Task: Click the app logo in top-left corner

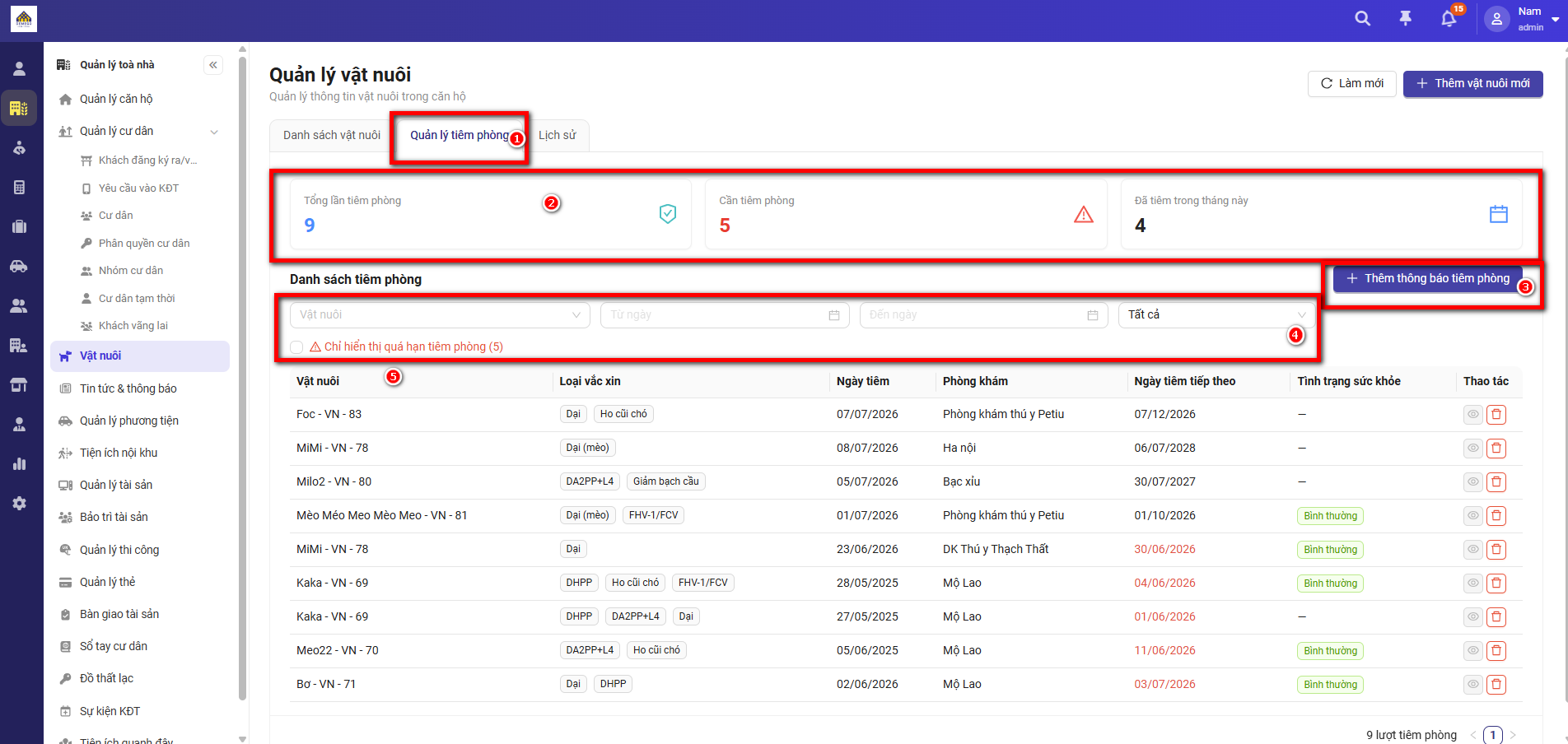Action: tap(23, 19)
